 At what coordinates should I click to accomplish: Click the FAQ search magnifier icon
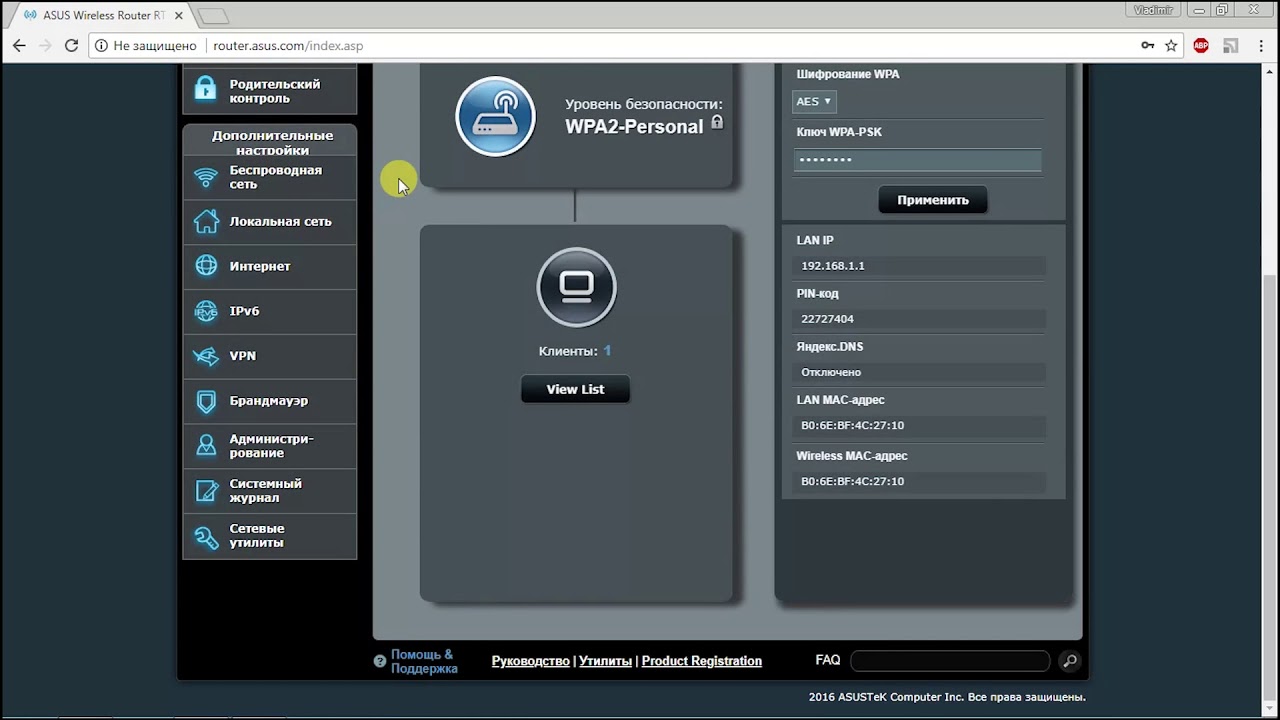[x=1069, y=661]
